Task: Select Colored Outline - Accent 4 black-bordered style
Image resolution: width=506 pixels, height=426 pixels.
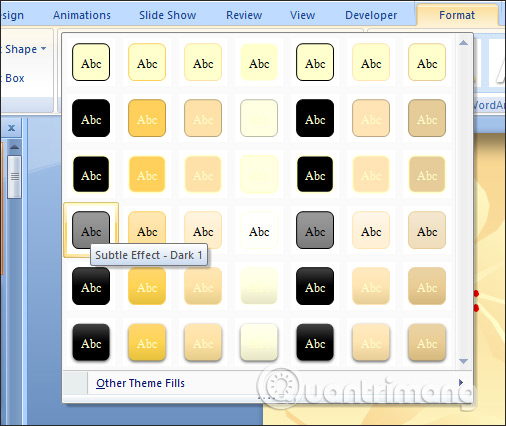Action: click(x=315, y=62)
